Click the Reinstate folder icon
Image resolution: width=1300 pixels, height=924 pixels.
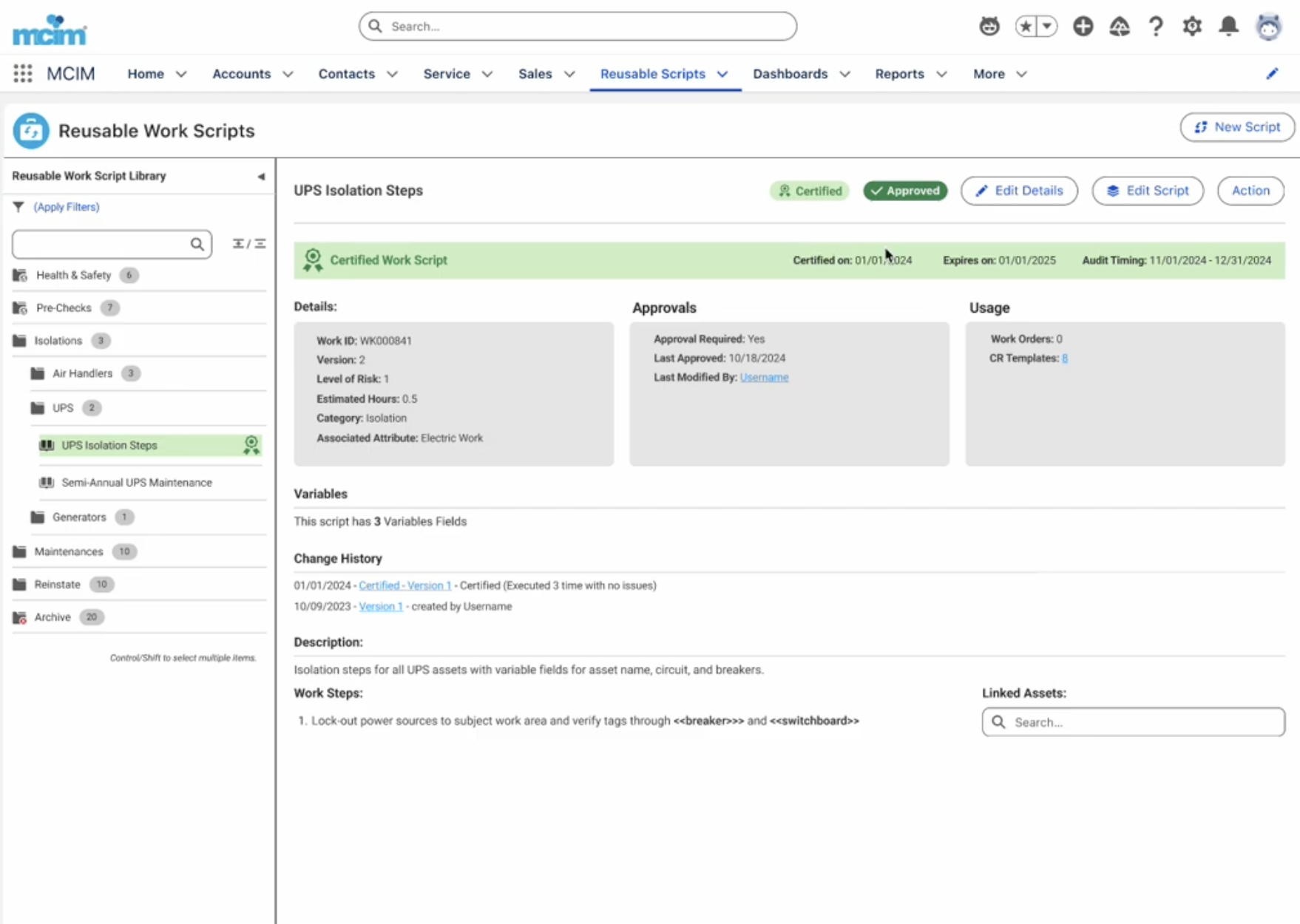(19, 585)
